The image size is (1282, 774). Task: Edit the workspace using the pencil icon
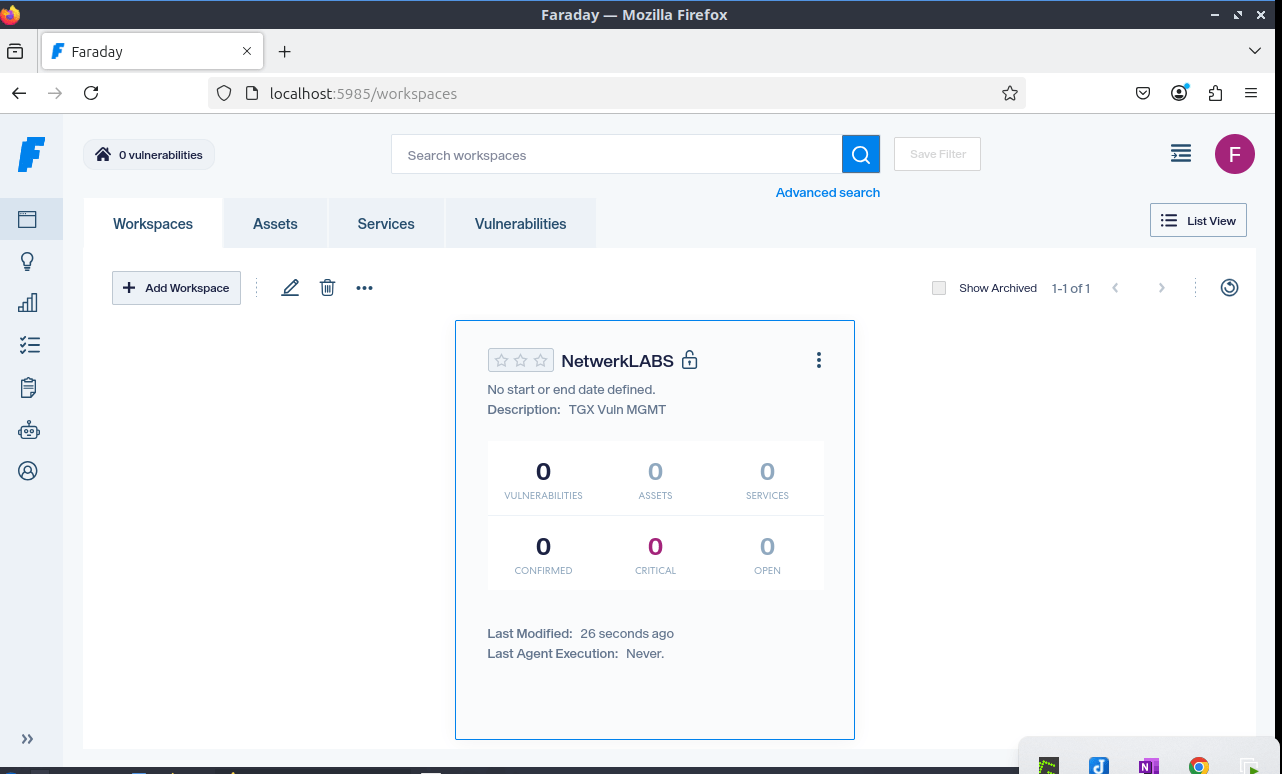tap(290, 287)
